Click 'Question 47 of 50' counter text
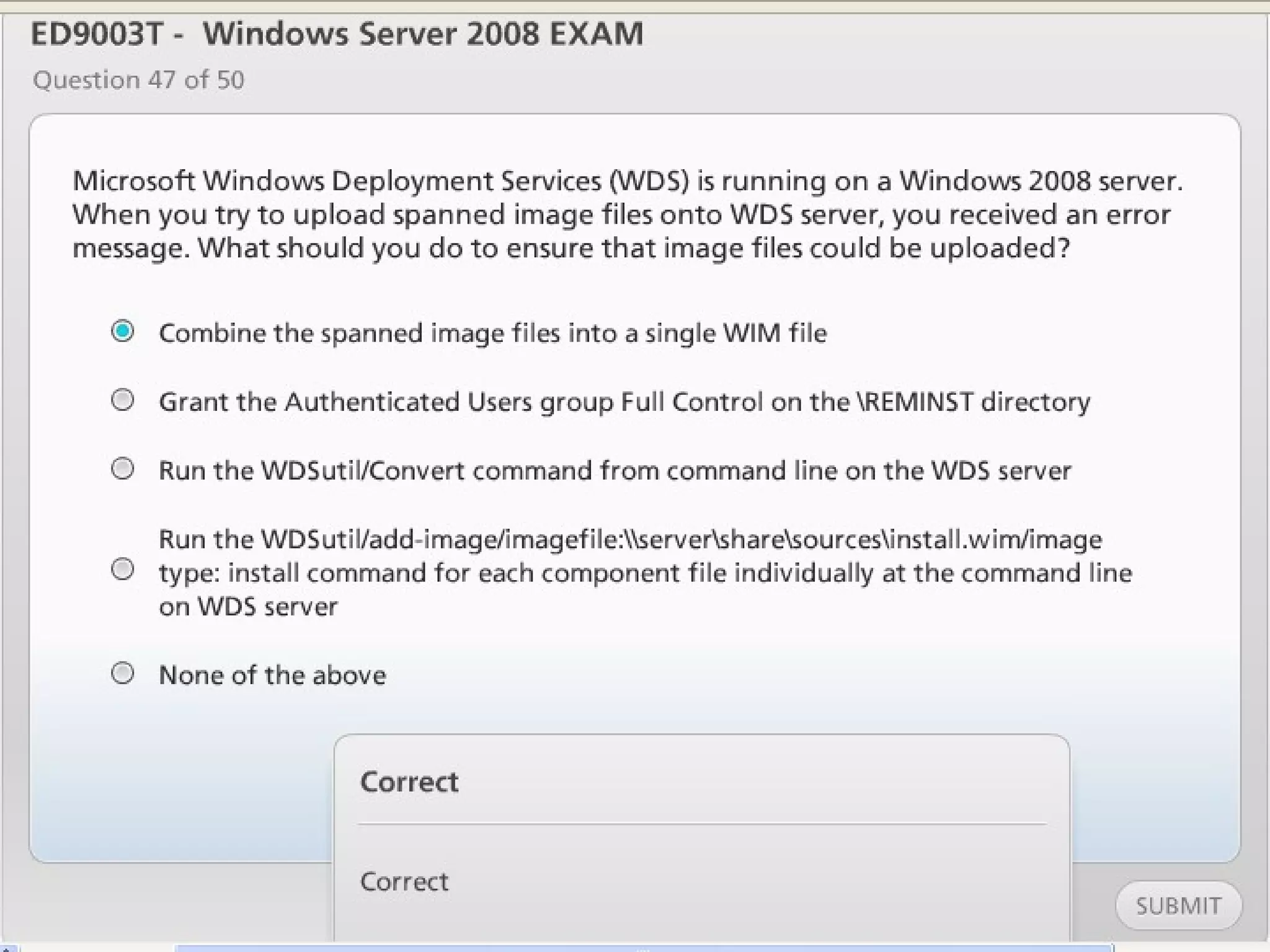 (138, 80)
